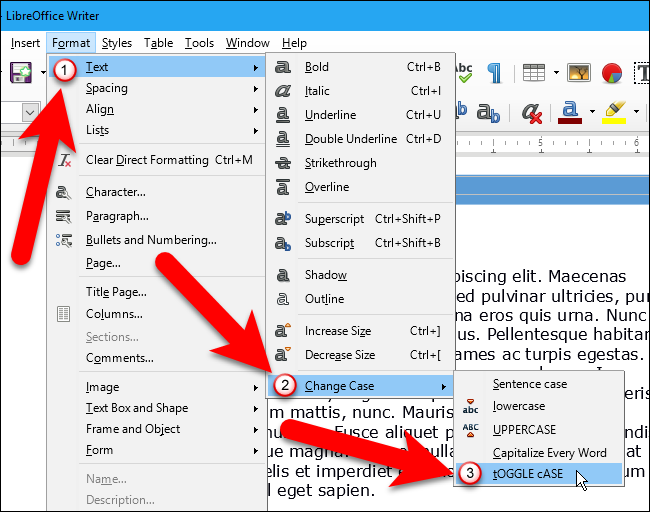Click the Highlighting Color marker icon
The width and height of the screenshot is (650, 512).
pyautogui.click(x=615, y=112)
